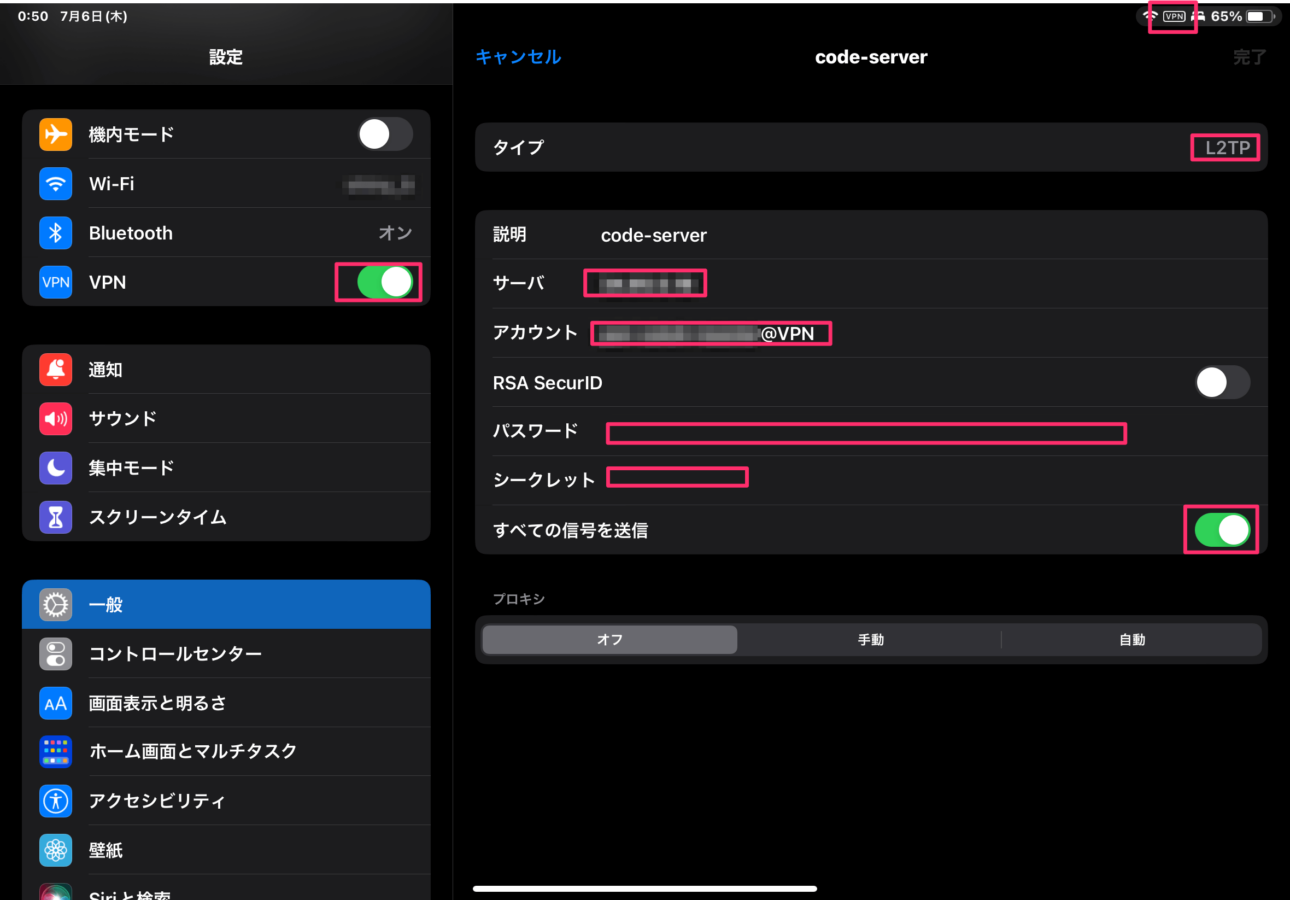Tap the VPN badge in status bar
This screenshot has height=900, width=1290.
[1174, 16]
